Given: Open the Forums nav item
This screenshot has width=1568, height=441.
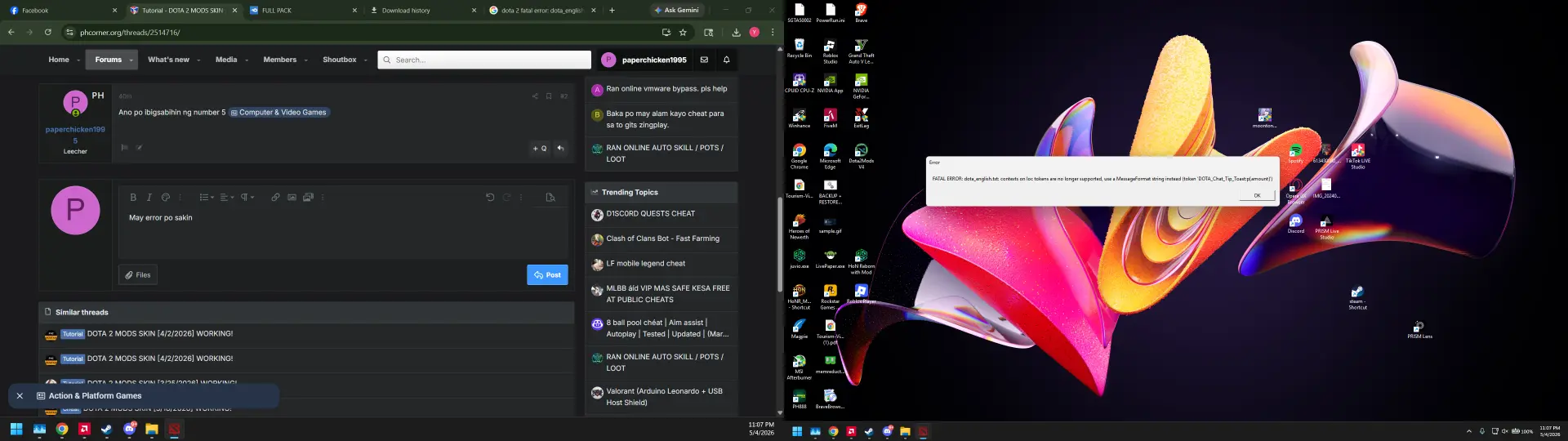Looking at the screenshot, I should click(108, 60).
